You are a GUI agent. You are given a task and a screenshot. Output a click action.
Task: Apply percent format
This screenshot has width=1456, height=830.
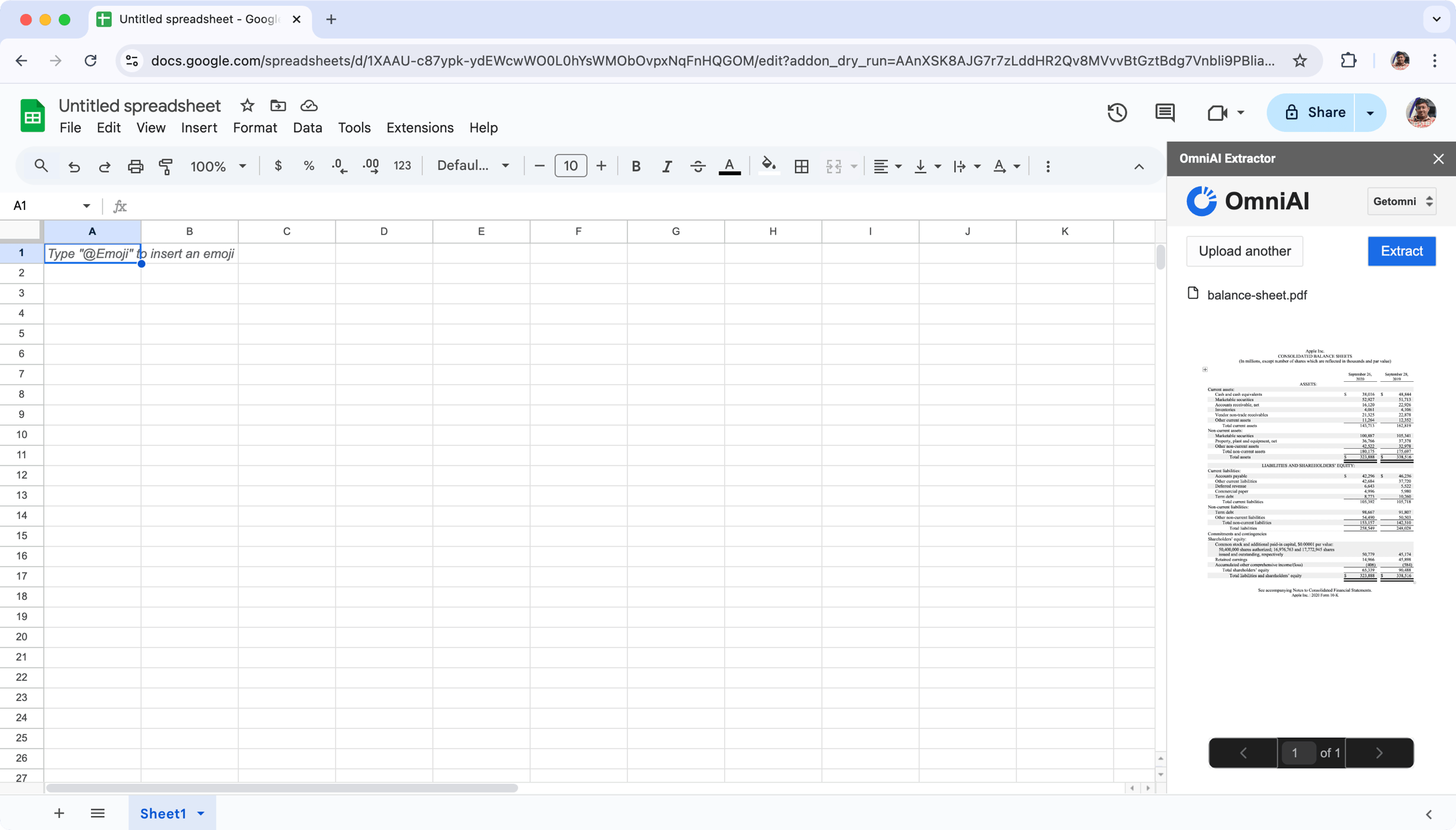tap(308, 166)
